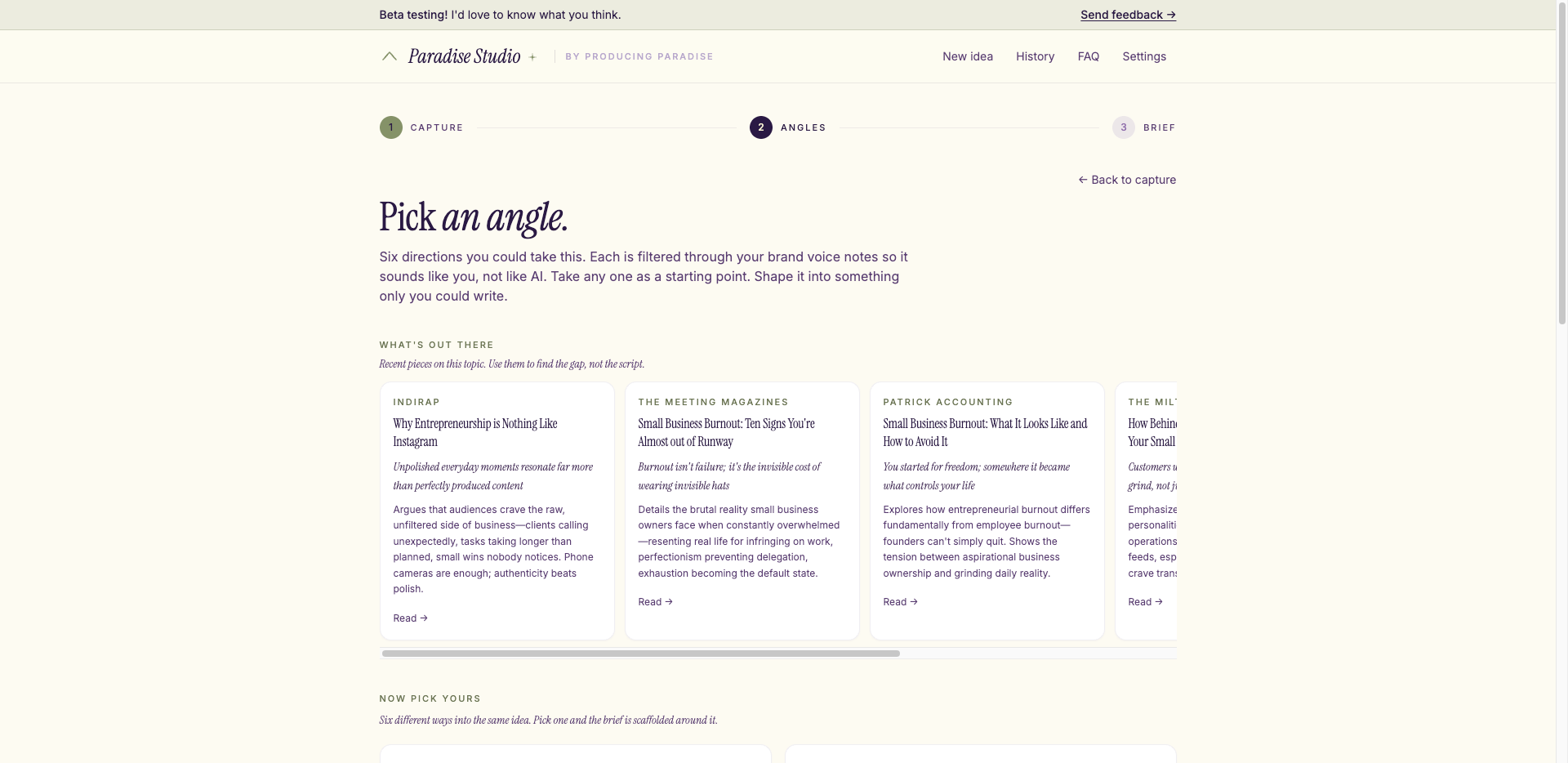This screenshot has height=763, width=1568.
Task: Click Read on the partially visible fourth card
Action: tap(1145, 602)
